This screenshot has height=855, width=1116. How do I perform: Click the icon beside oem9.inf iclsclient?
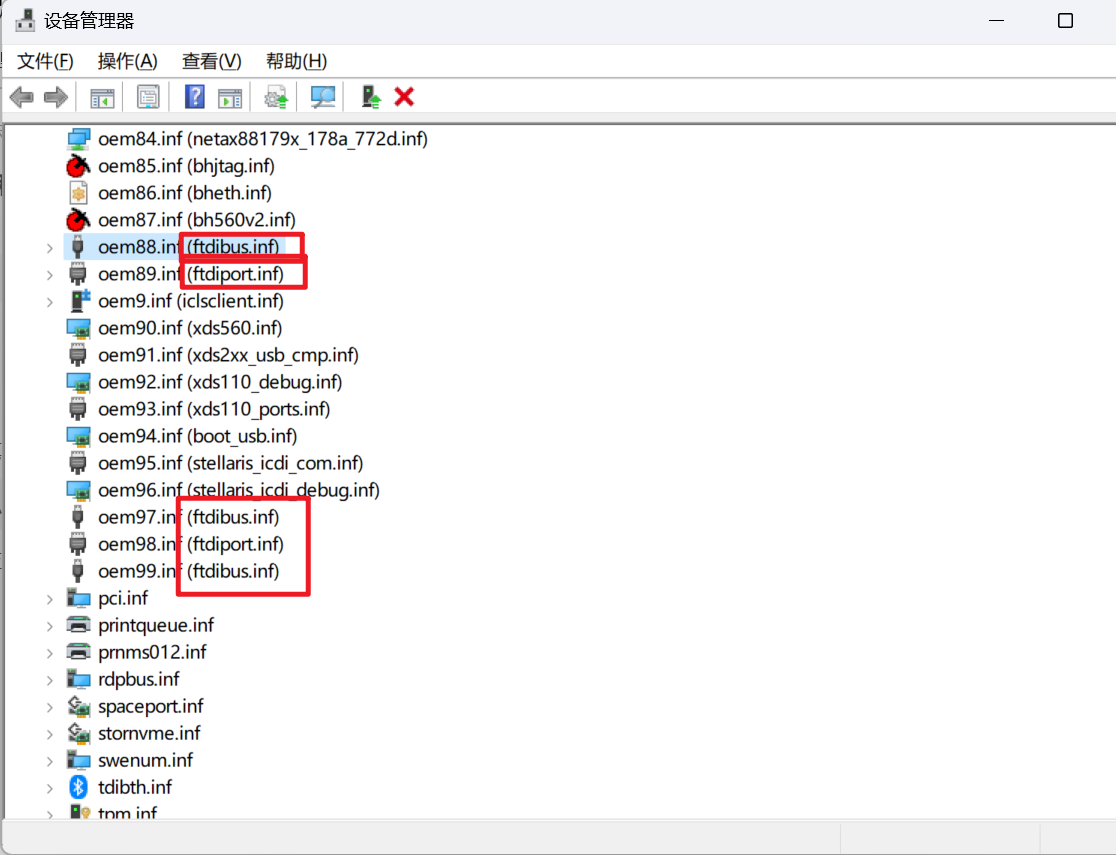pyautogui.click(x=80, y=301)
